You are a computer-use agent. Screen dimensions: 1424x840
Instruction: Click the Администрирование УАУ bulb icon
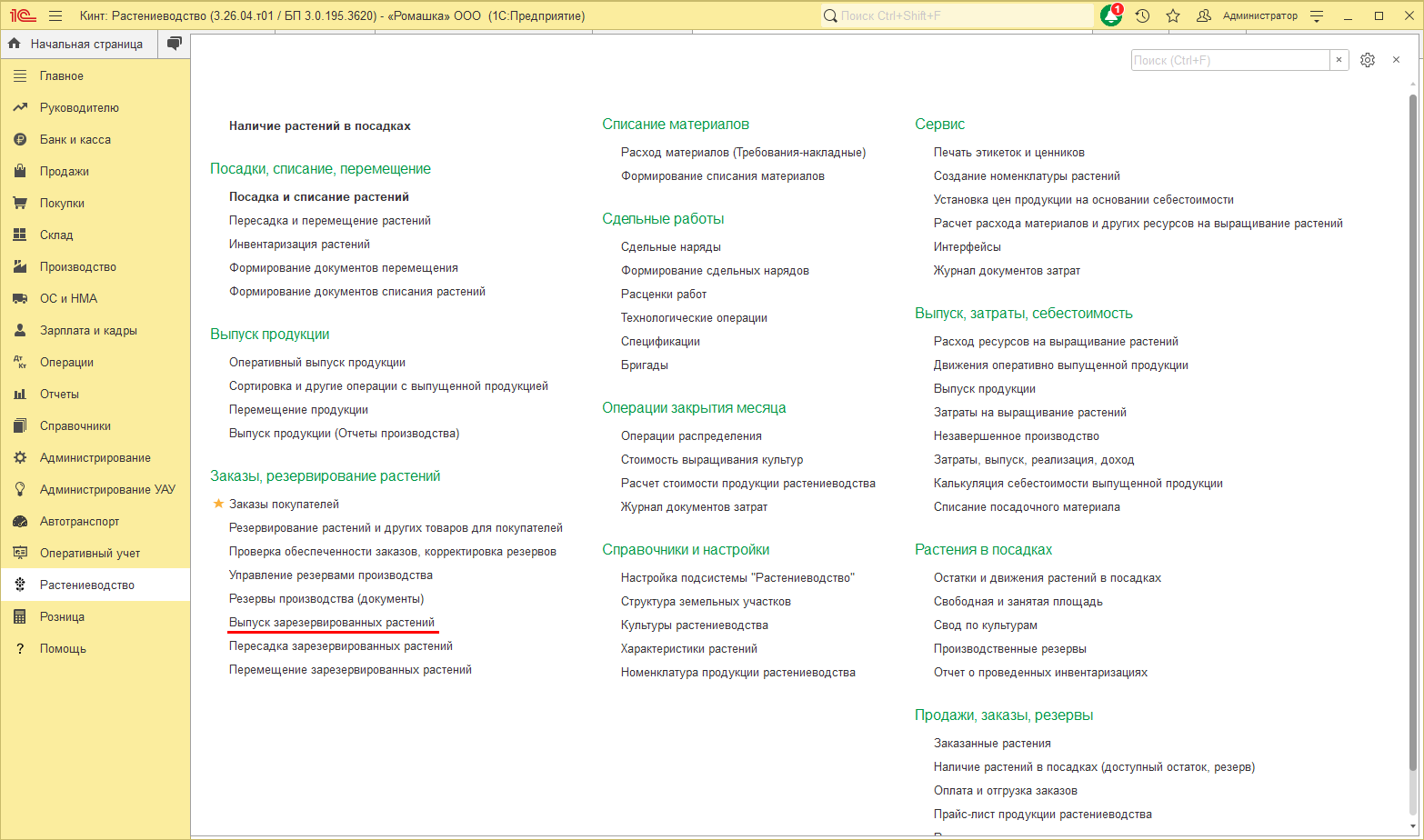click(x=20, y=490)
